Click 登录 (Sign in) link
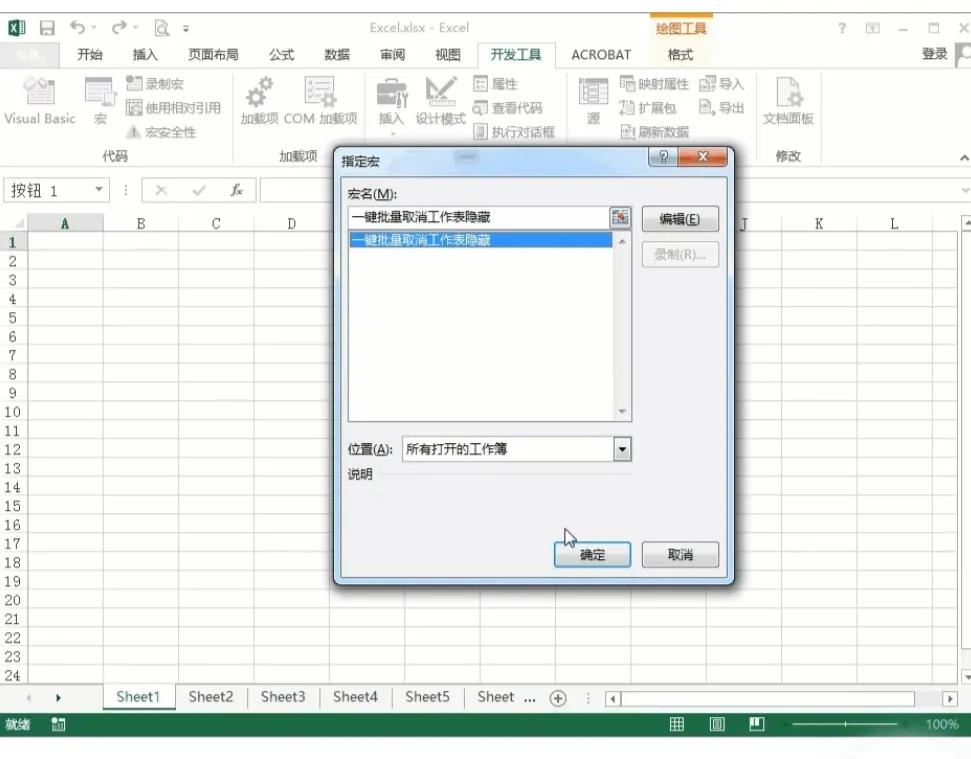This screenshot has width=971, height=759. 934,54
